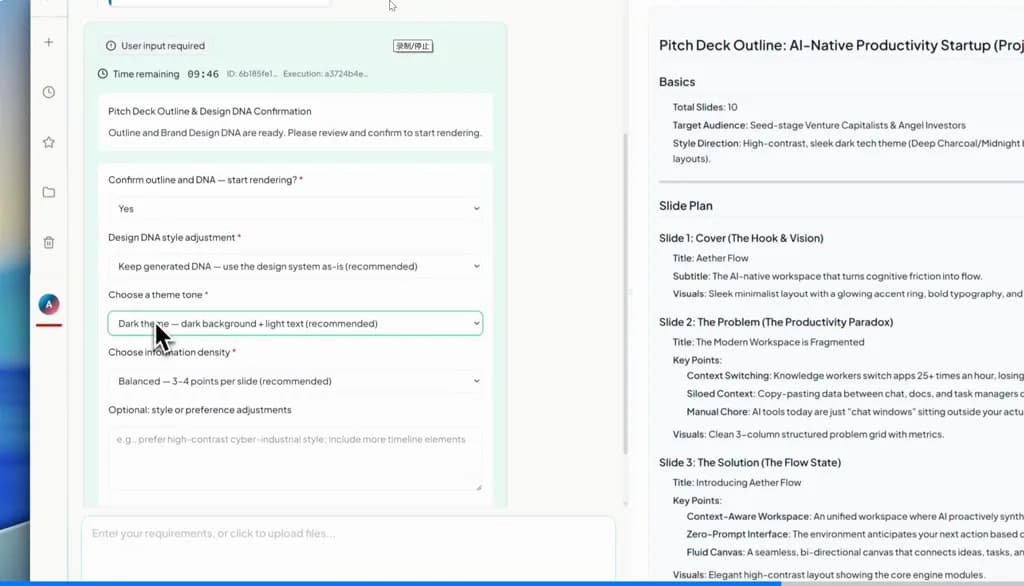The width and height of the screenshot is (1024, 586).
Task: Click Title: The Modern Workspace is Fragmented
Action: (x=768, y=342)
